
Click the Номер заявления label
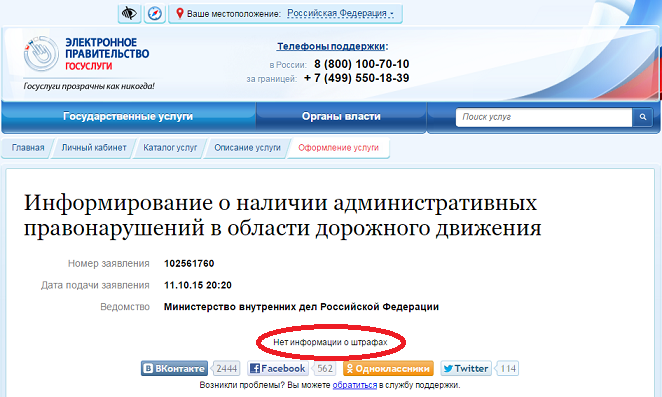tap(109, 264)
